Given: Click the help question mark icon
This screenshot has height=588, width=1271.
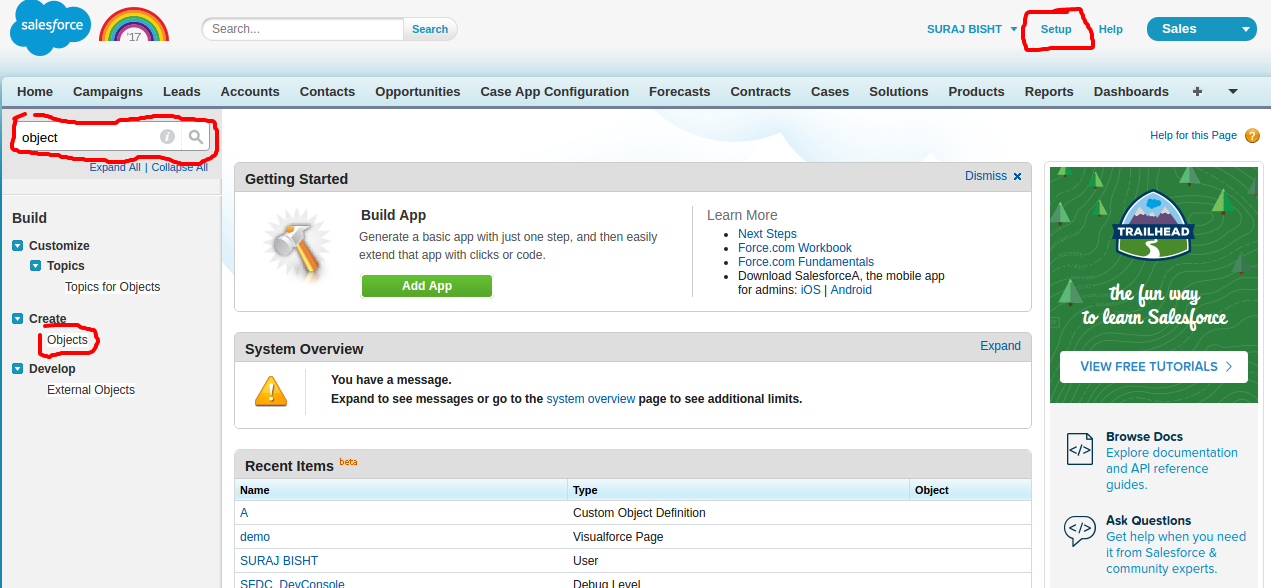Looking at the screenshot, I should point(1252,136).
